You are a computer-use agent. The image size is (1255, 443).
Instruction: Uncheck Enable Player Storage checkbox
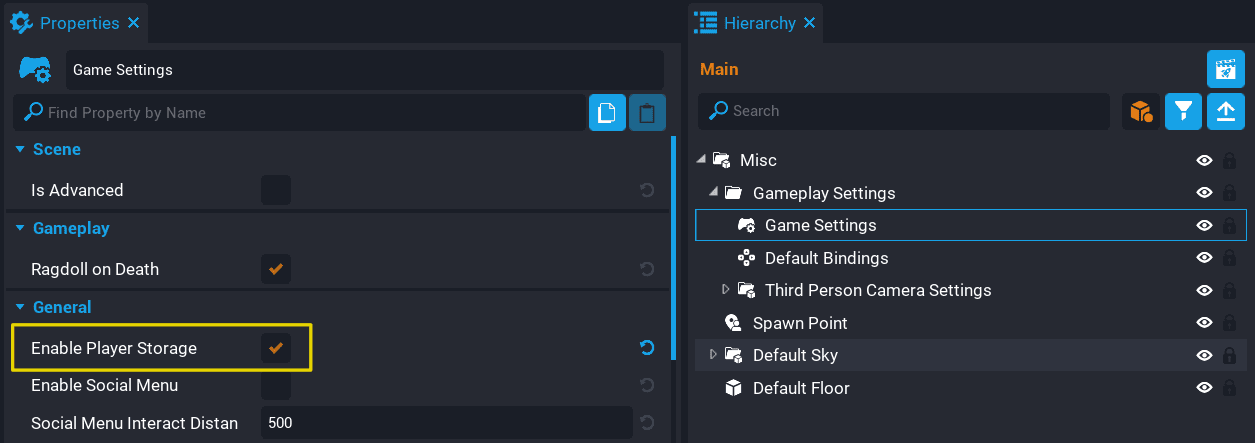276,348
